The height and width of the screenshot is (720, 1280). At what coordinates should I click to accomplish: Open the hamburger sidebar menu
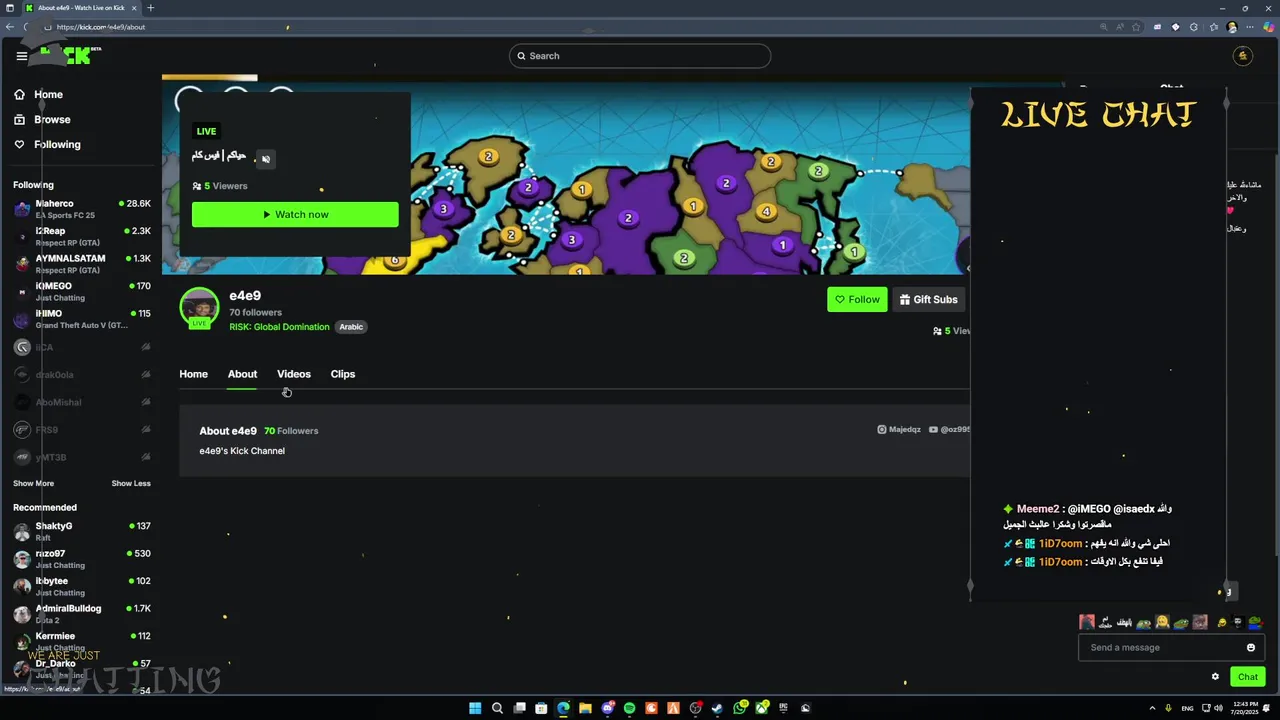21,56
